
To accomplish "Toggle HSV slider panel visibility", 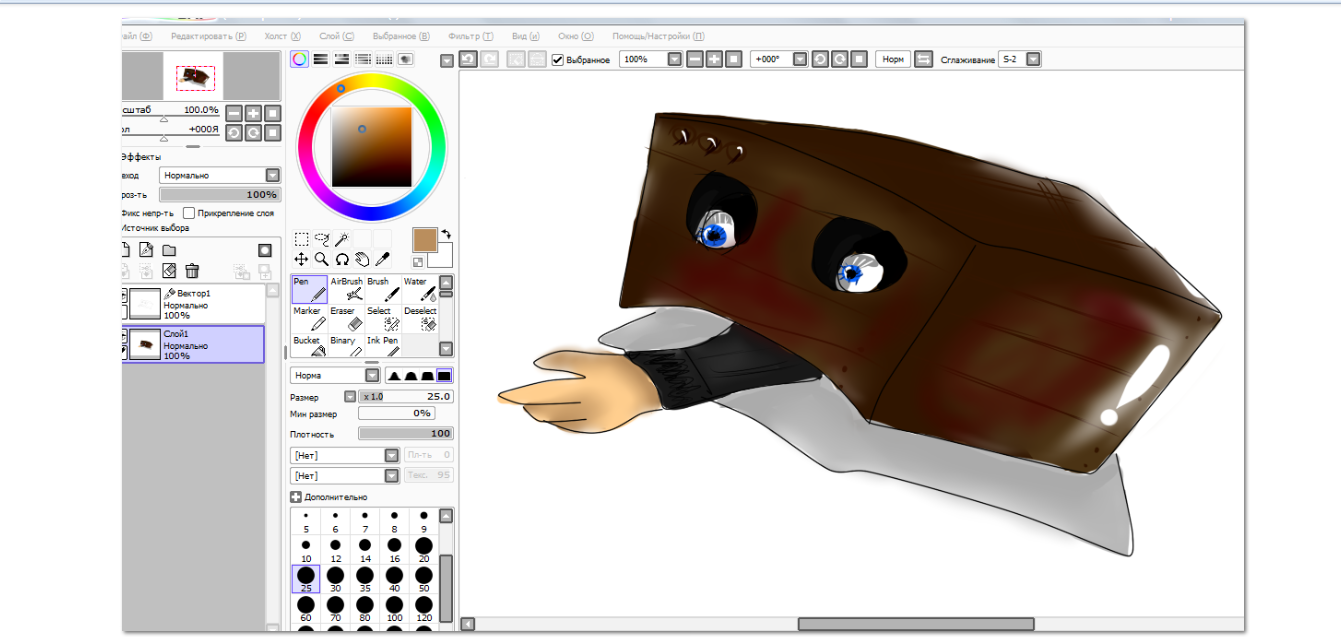I will (342, 59).
